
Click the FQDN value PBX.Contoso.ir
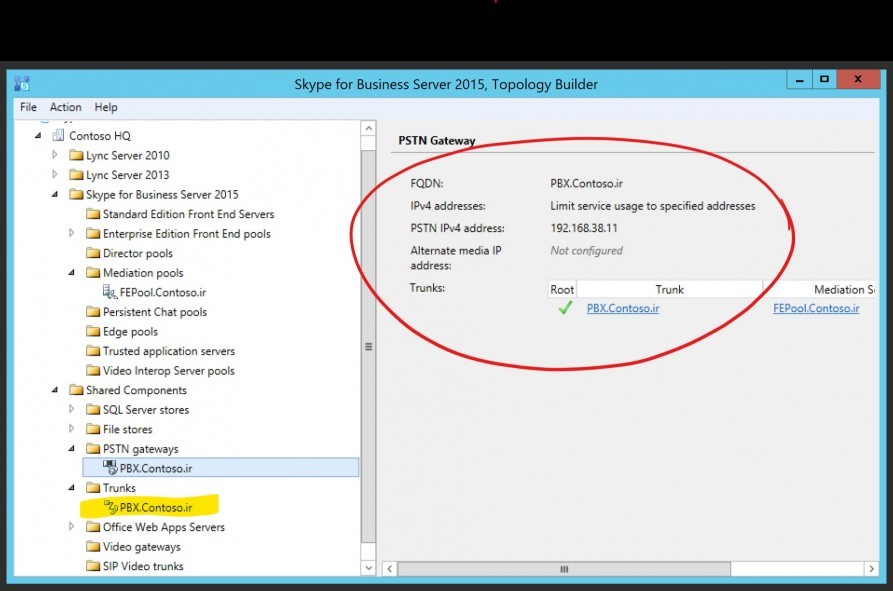point(586,183)
